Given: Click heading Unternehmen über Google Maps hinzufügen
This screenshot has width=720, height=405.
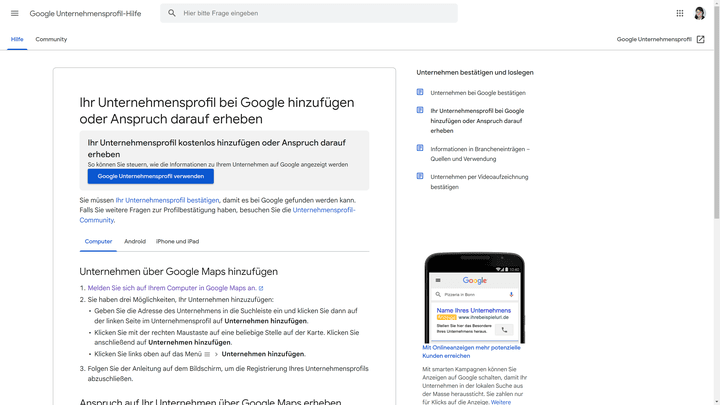Looking at the screenshot, I should [179, 272].
